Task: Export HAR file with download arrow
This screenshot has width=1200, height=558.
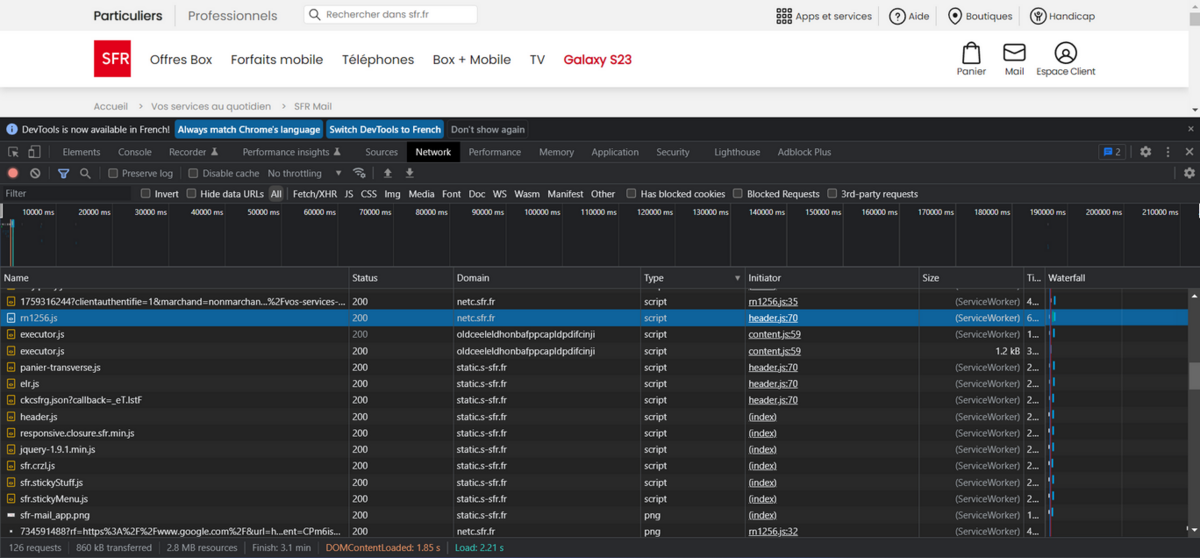Action: point(409,173)
